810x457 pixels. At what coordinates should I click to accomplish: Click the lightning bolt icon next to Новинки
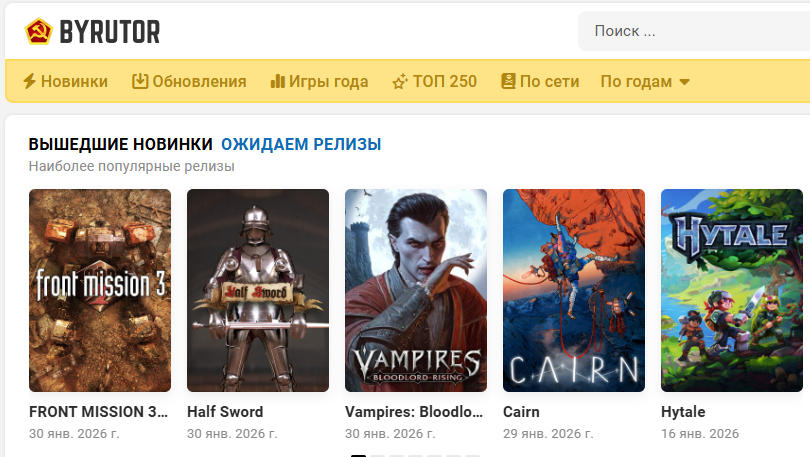point(29,81)
